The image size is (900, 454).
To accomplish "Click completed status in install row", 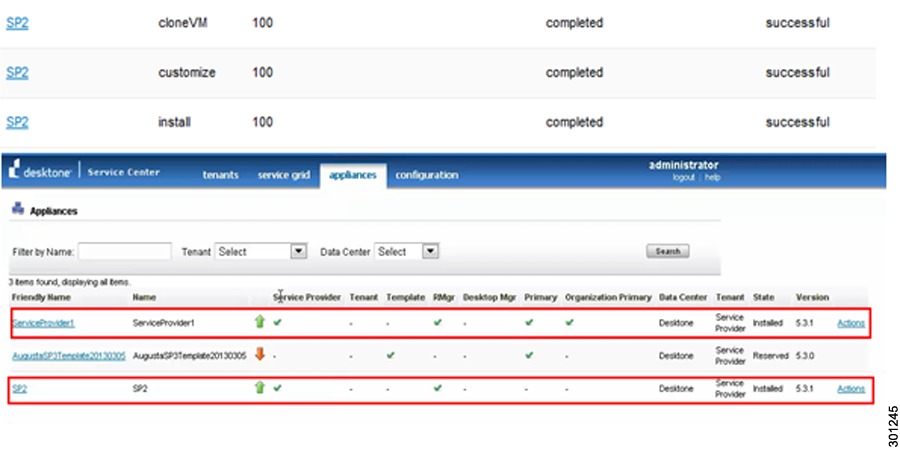I will click(x=575, y=122).
